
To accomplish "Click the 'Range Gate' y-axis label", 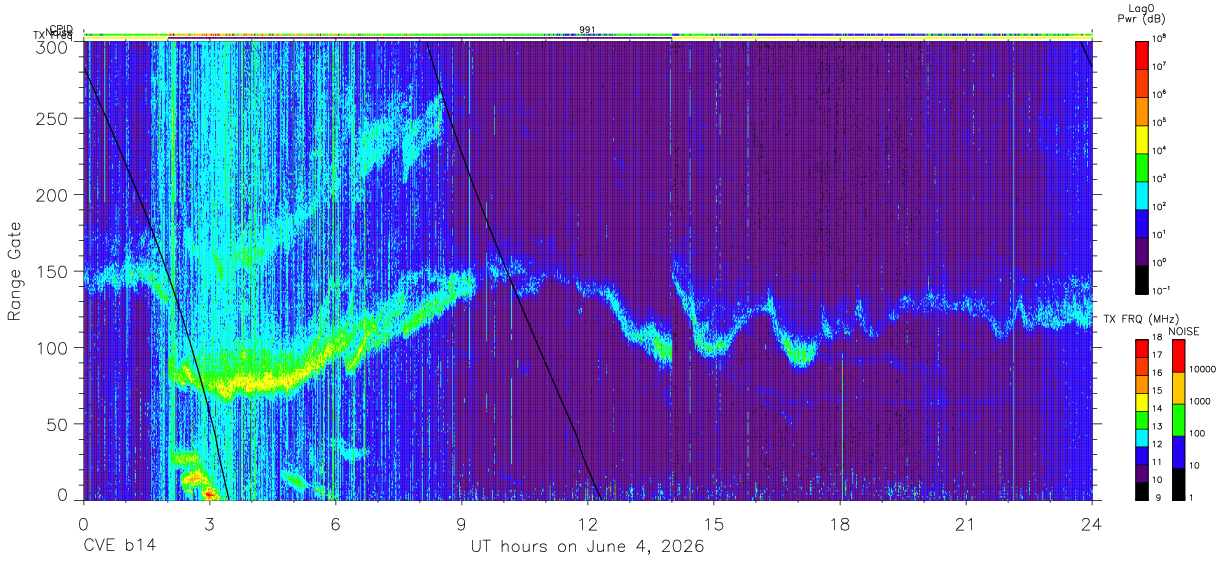I will click(x=16, y=270).
